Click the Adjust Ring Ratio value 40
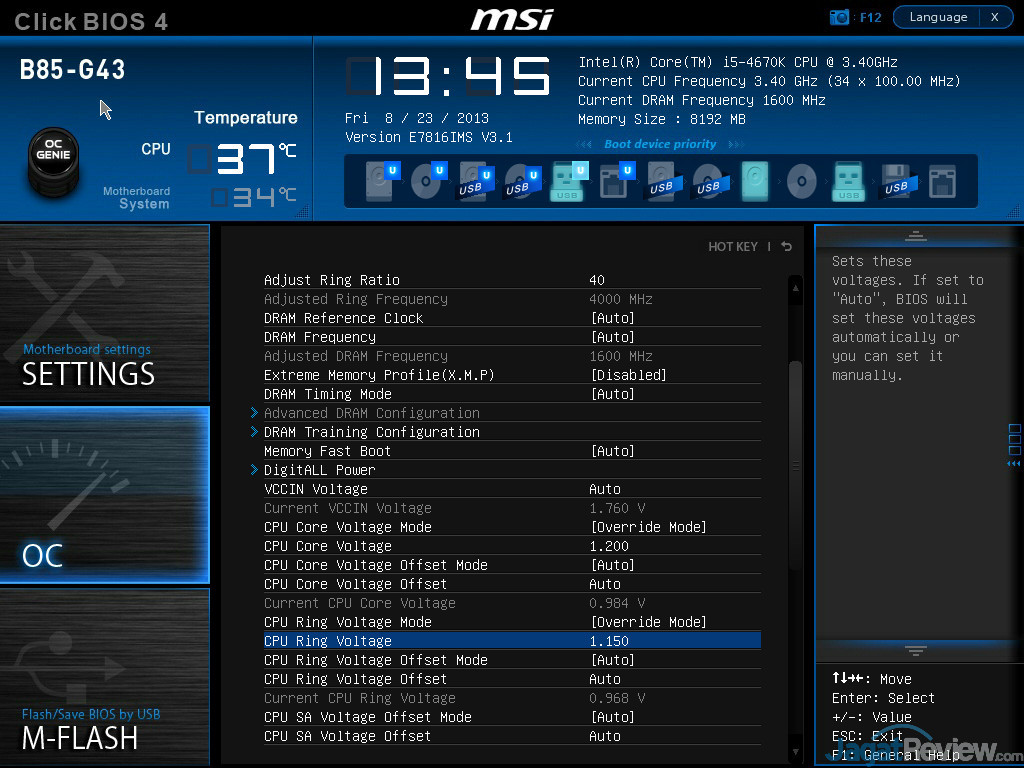1024x768 pixels. (x=597, y=280)
